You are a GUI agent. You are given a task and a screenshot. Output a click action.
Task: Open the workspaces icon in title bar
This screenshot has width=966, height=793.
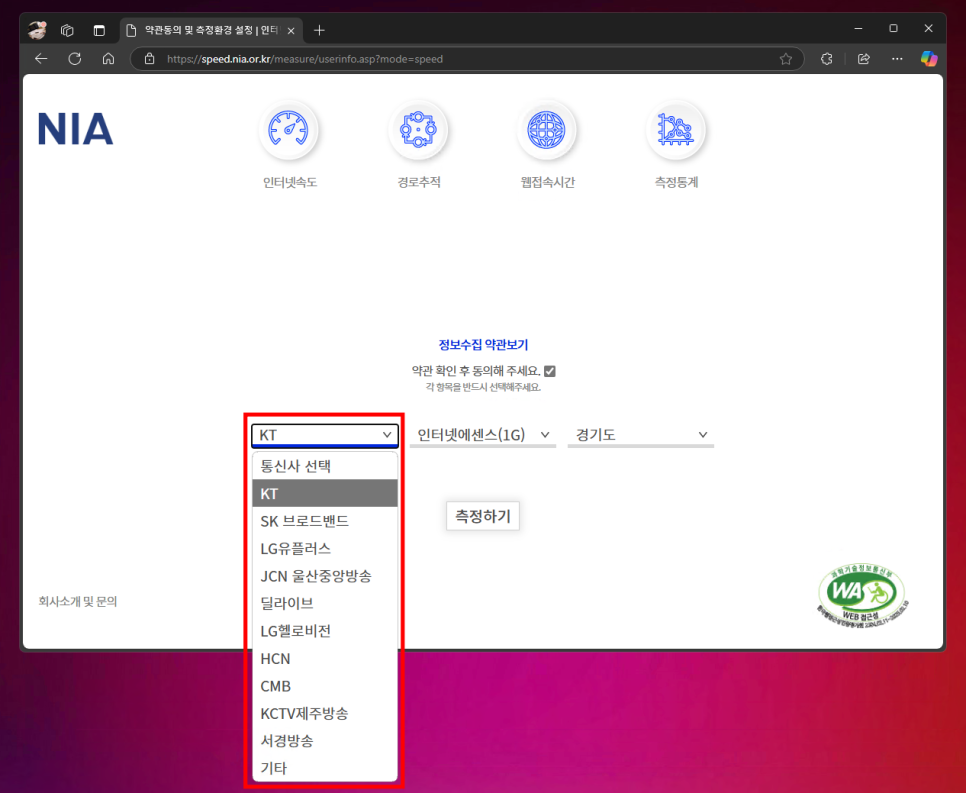[67, 30]
